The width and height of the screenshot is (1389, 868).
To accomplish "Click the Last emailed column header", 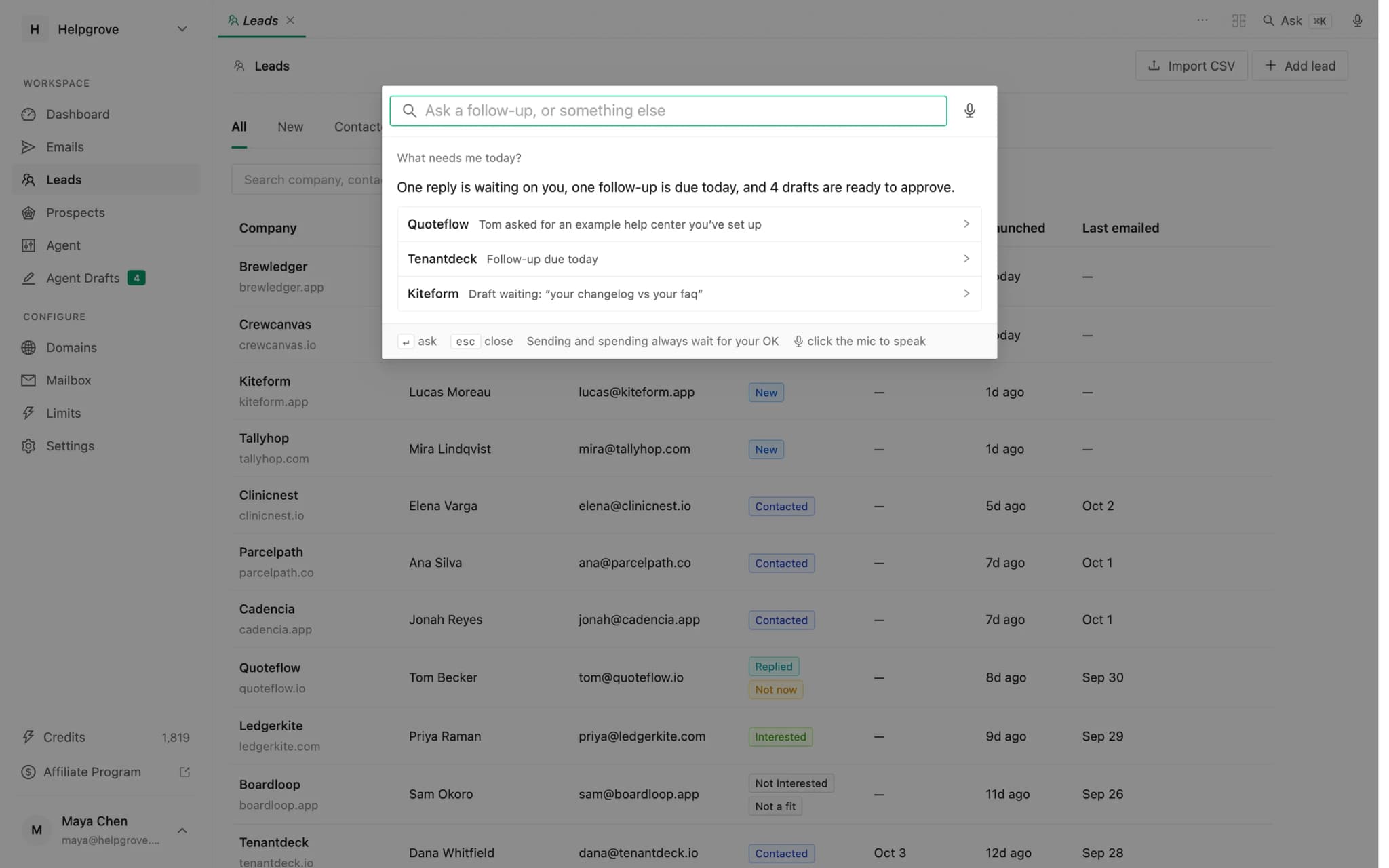I will pos(1120,228).
